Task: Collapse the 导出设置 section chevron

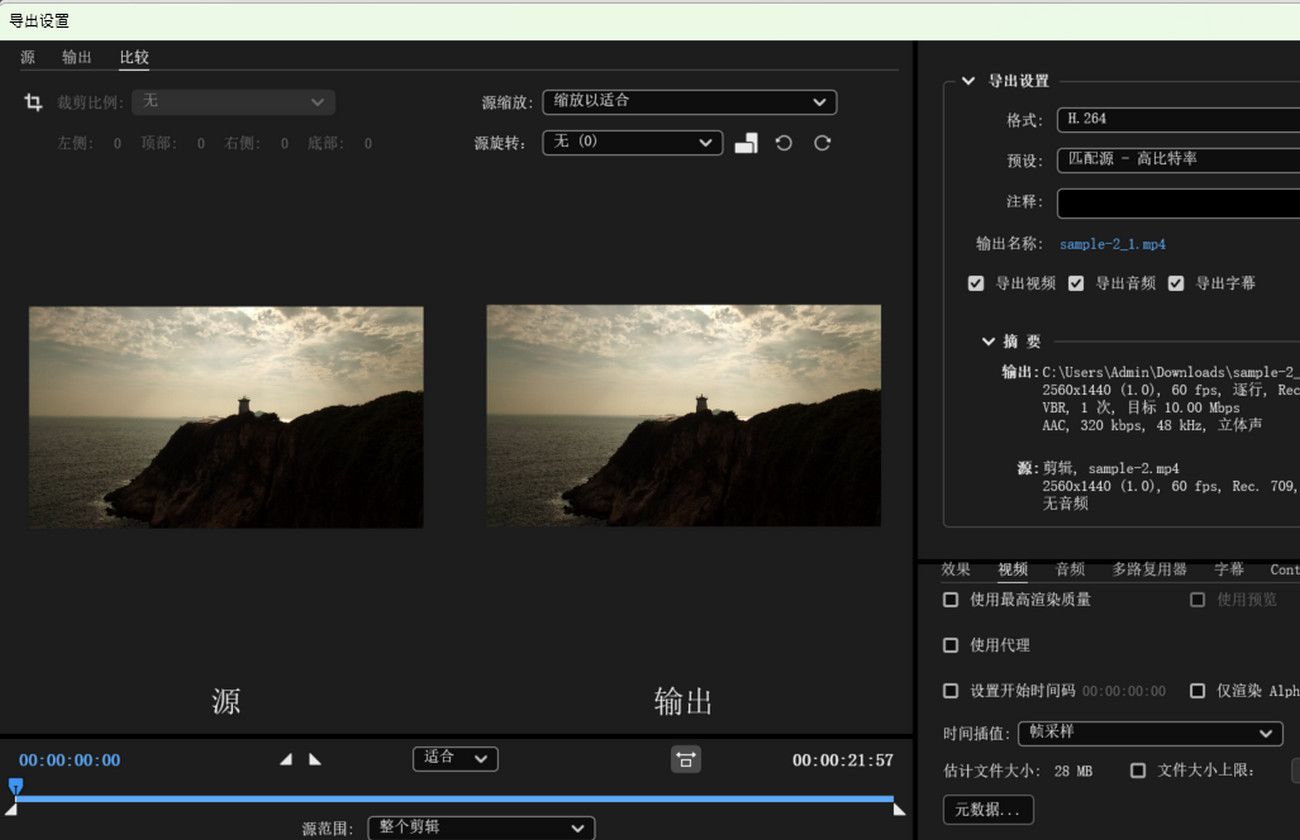Action: click(967, 80)
